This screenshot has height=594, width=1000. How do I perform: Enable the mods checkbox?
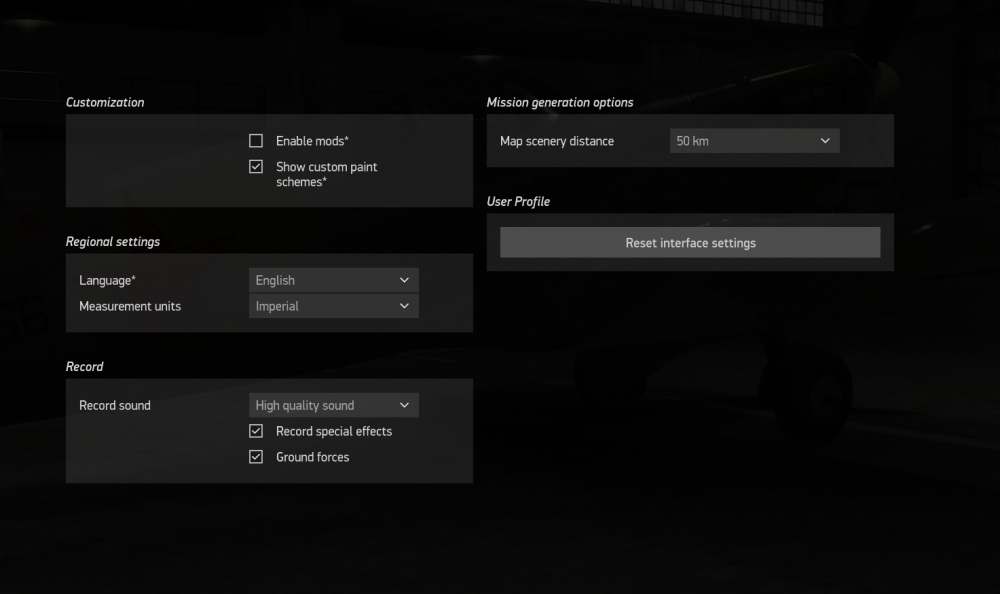point(256,141)
